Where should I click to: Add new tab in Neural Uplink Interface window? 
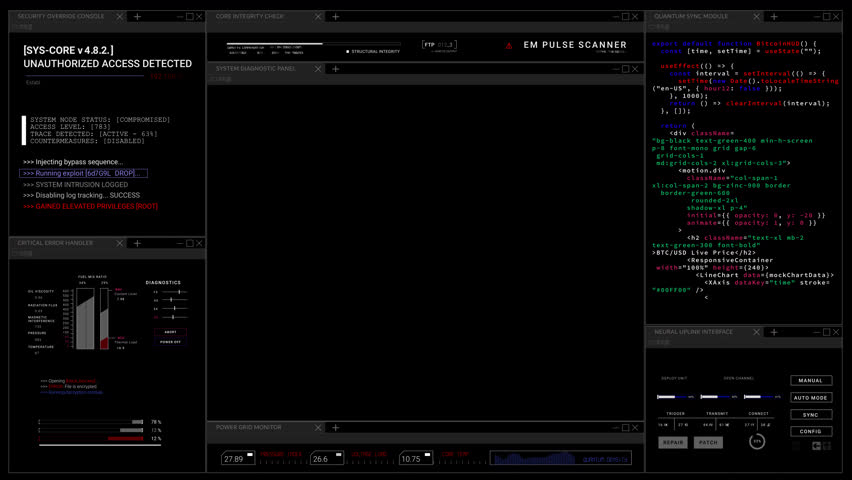click(774, 332)
